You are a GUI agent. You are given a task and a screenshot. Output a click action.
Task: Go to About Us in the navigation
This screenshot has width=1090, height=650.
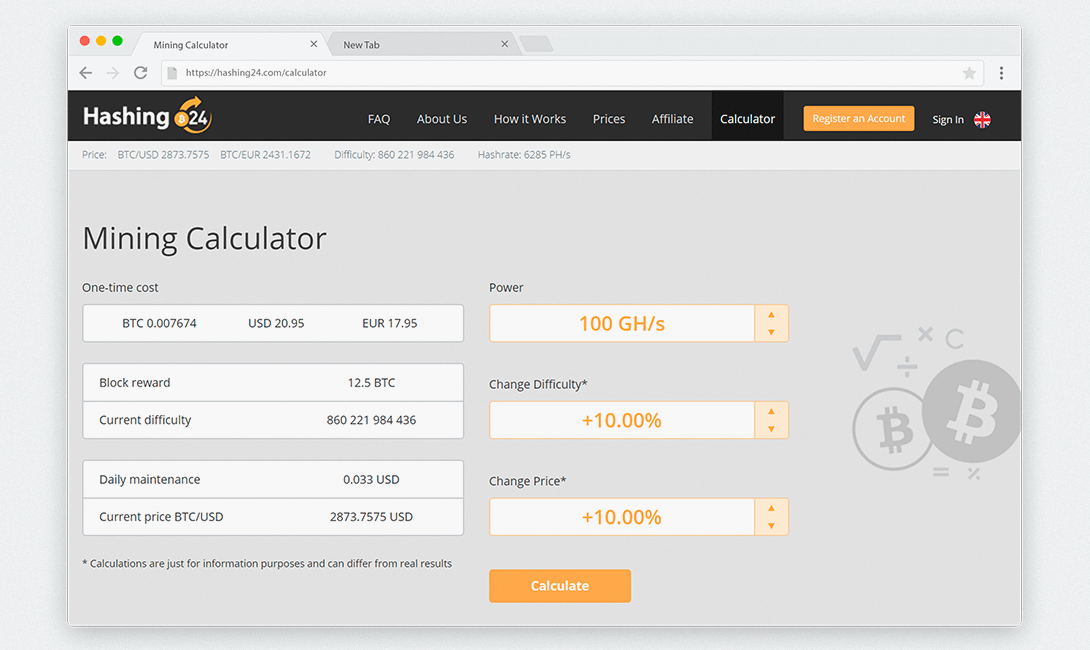tap(442, 119)
